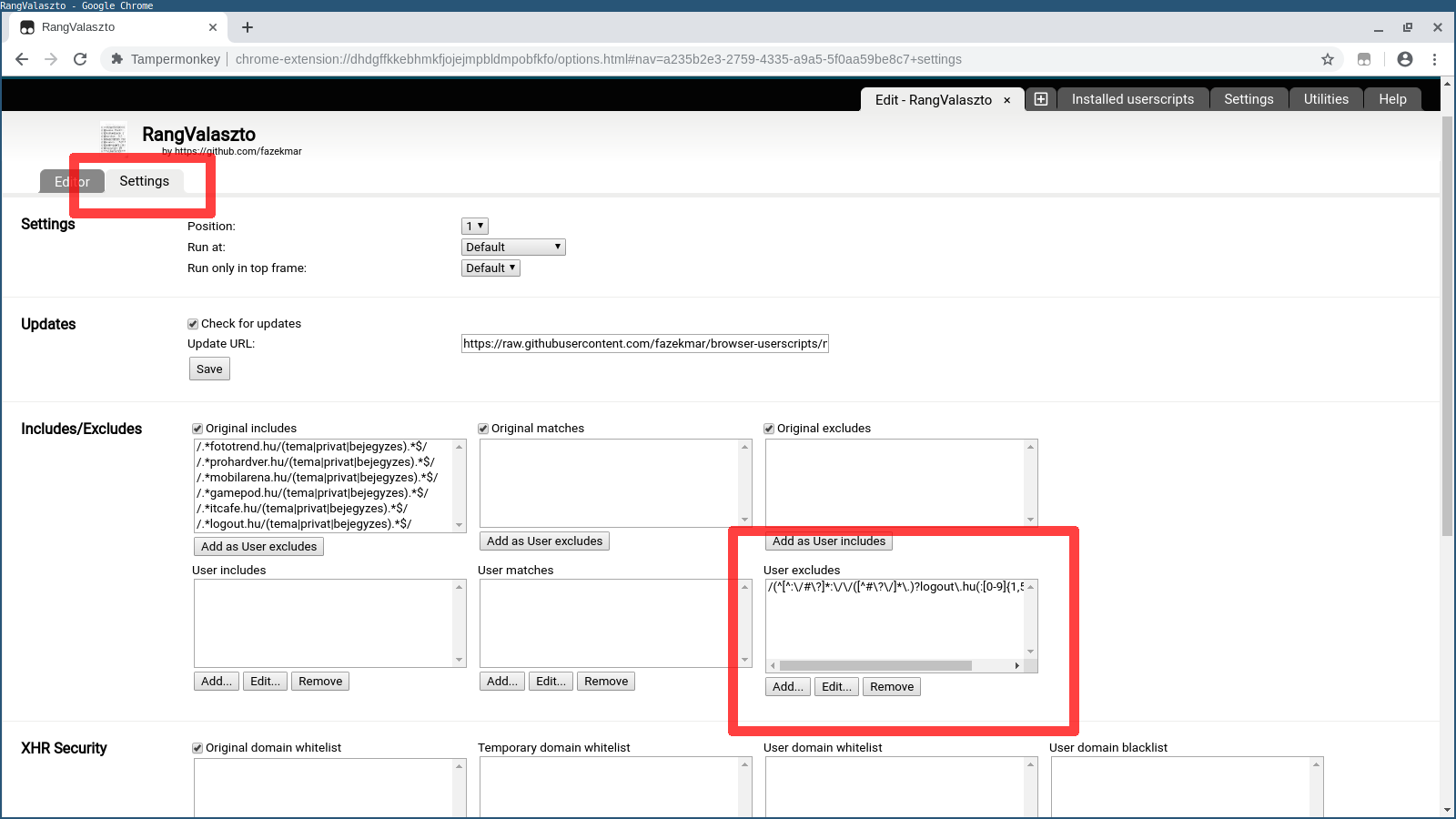Select the logout.hu include entry

(323, 524)
